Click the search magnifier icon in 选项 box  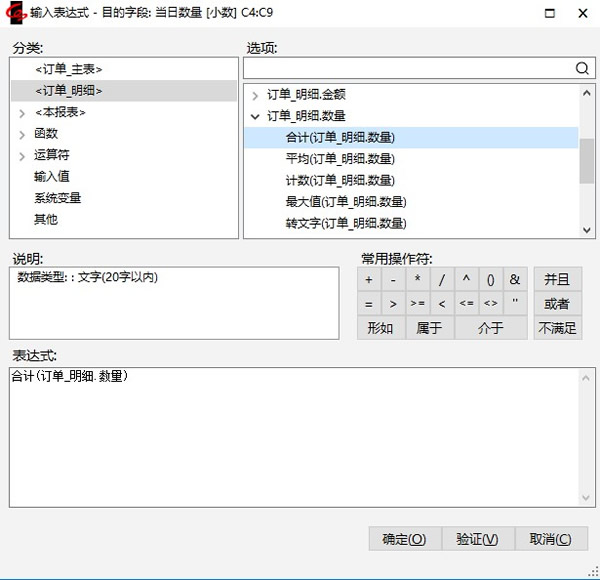[x=582, y=68]
